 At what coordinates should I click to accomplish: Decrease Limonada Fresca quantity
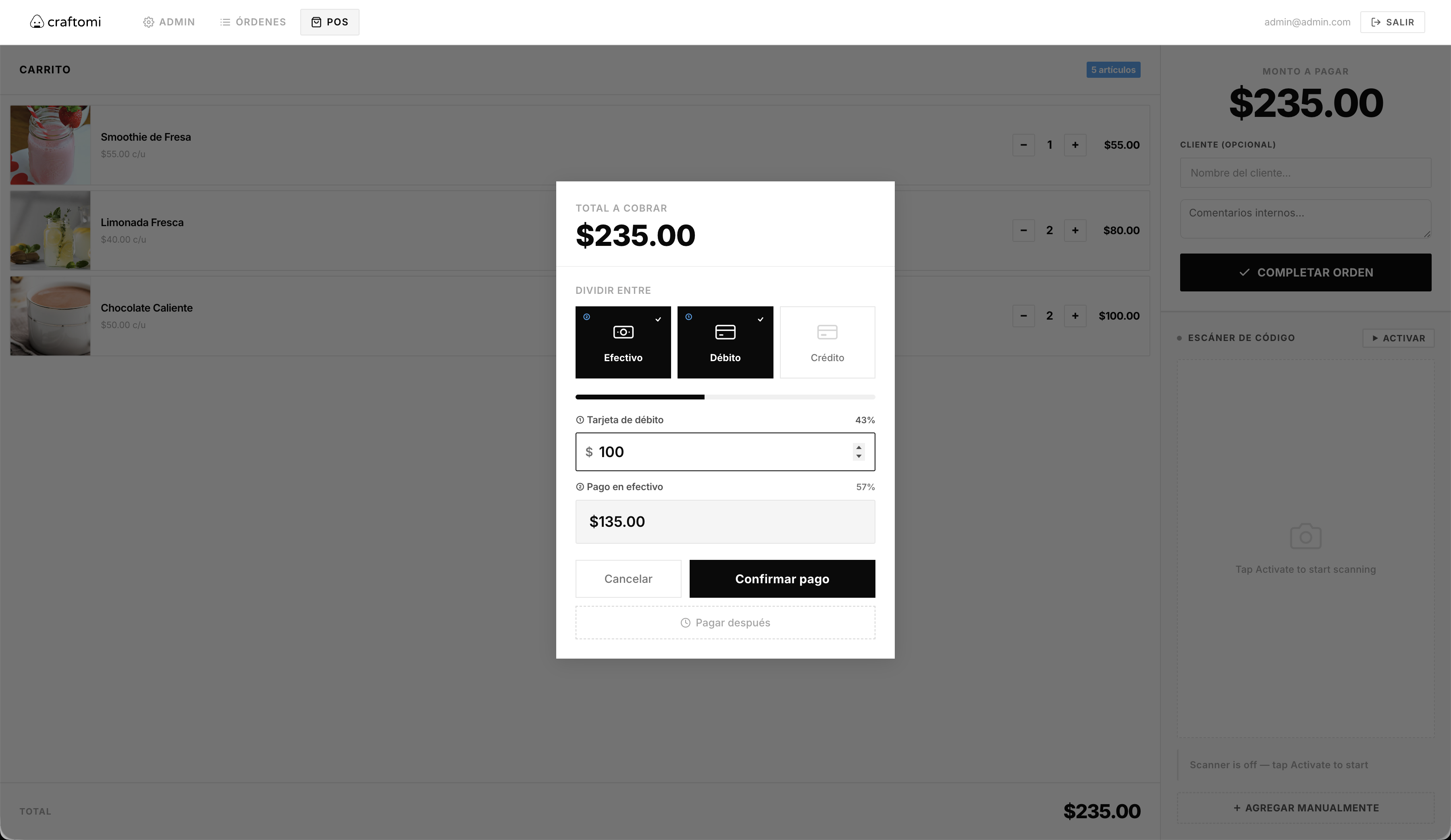(x=1023, y=230)
